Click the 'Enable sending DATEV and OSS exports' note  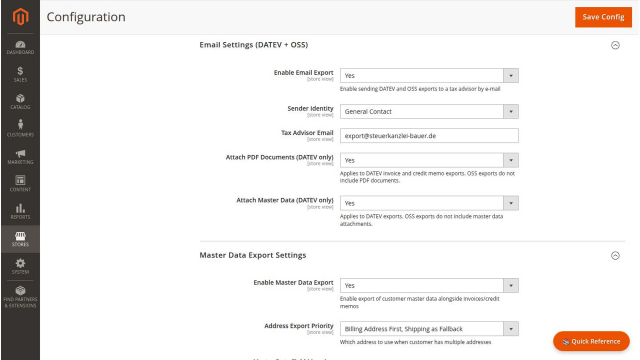click(x=420, y=89)
